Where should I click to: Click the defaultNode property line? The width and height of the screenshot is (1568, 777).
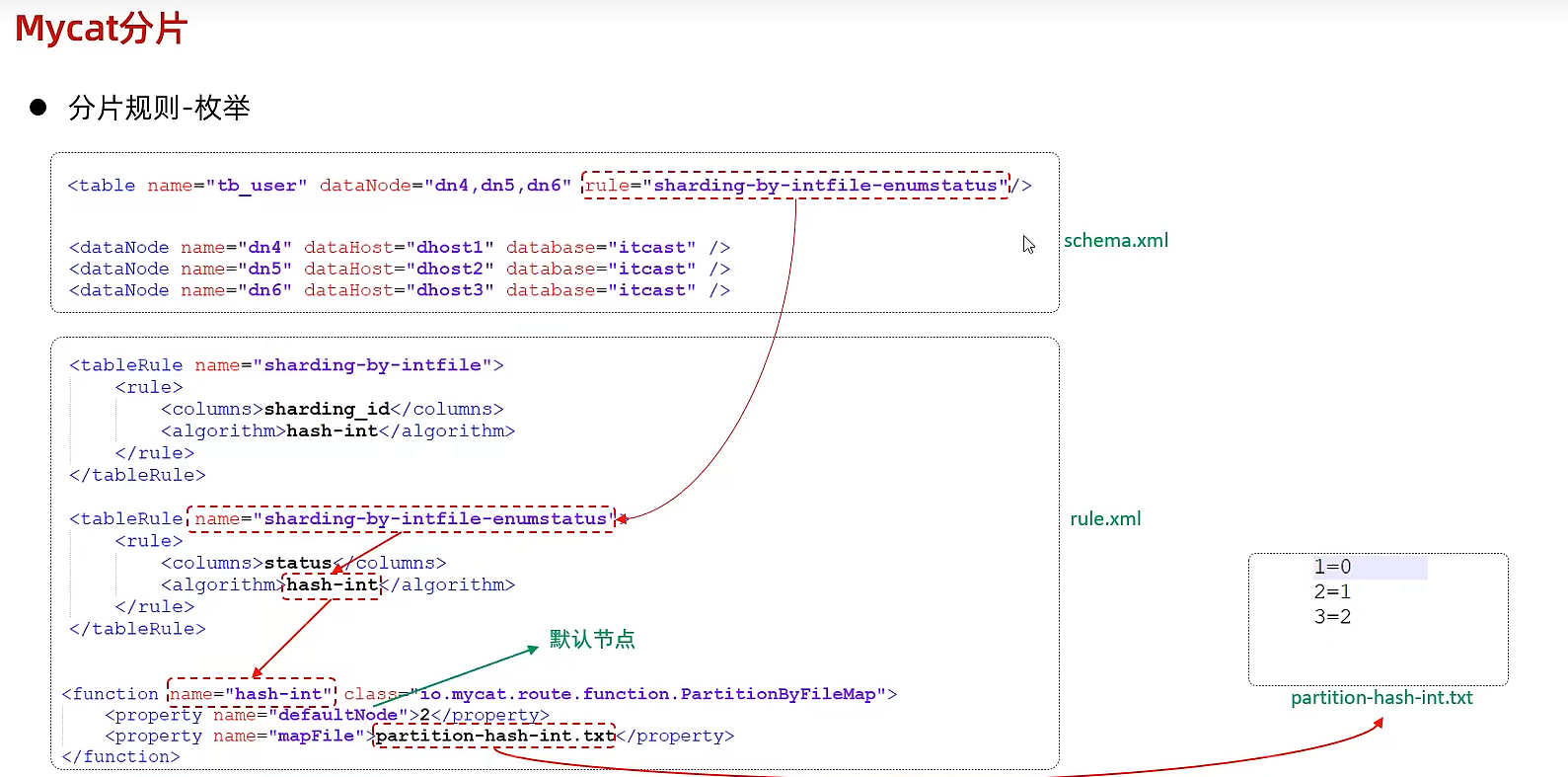(327, 715)
